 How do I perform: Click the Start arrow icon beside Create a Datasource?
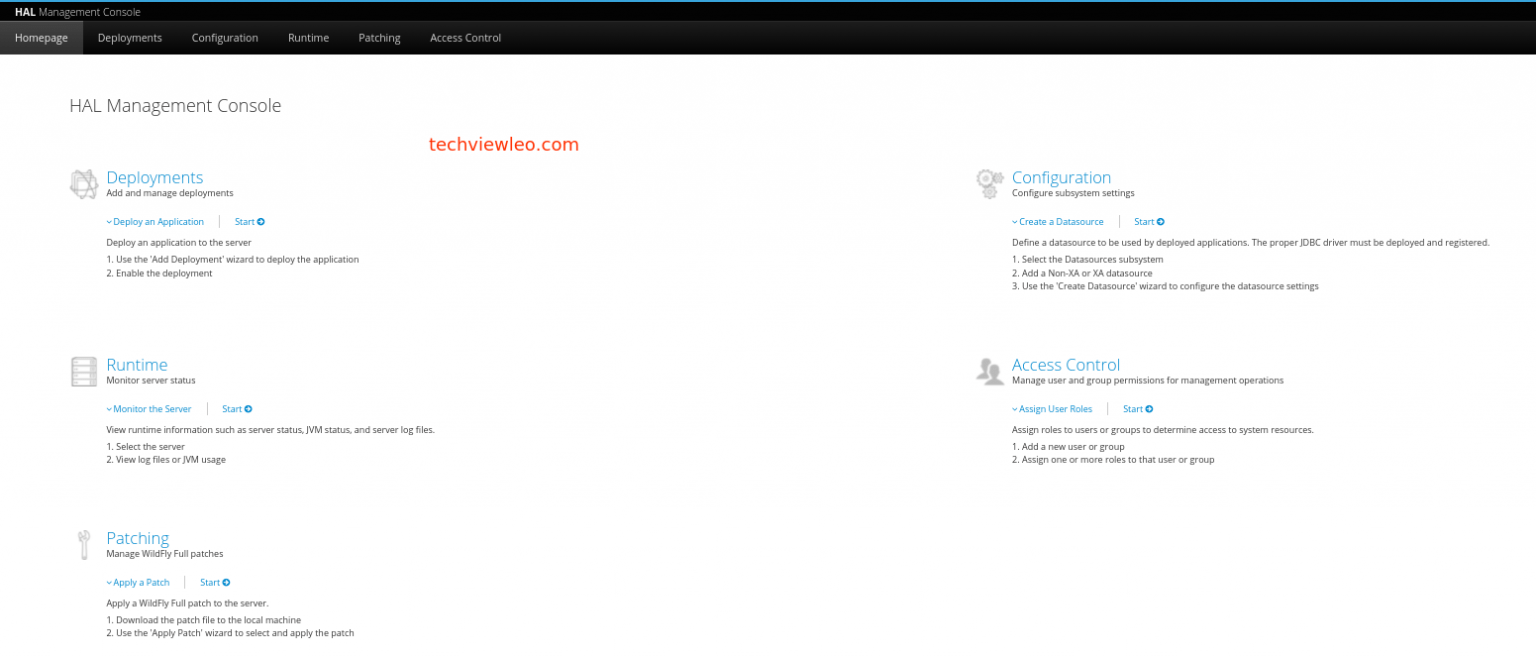click(1160, 221)
